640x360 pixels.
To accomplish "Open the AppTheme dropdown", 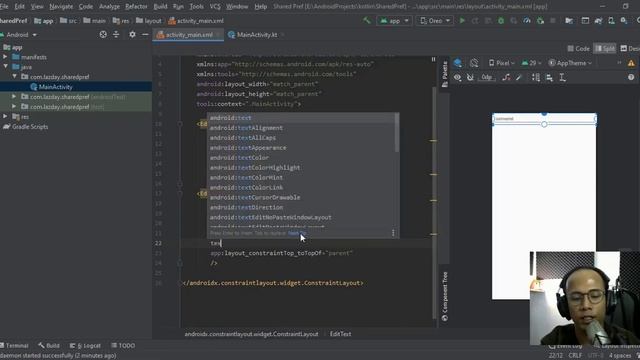I will (570, 63).
